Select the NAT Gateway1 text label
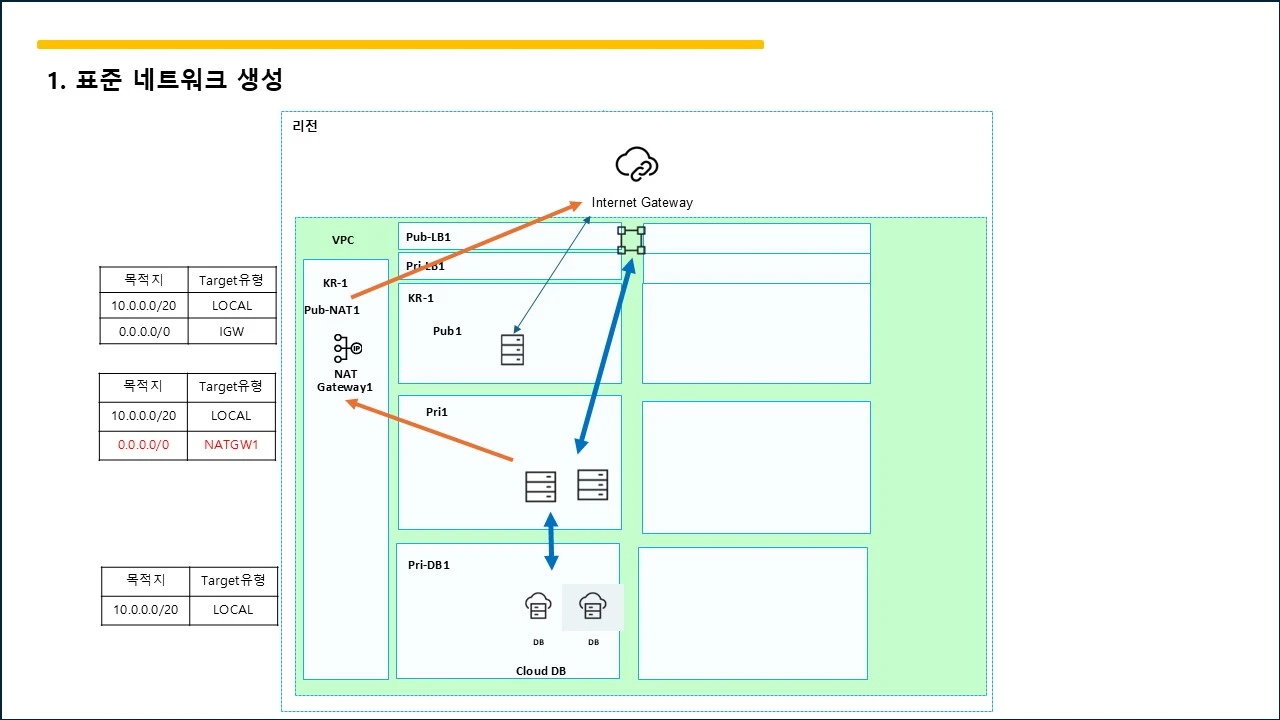Screen dimensions: 1280x720 [x=345, y=380]
